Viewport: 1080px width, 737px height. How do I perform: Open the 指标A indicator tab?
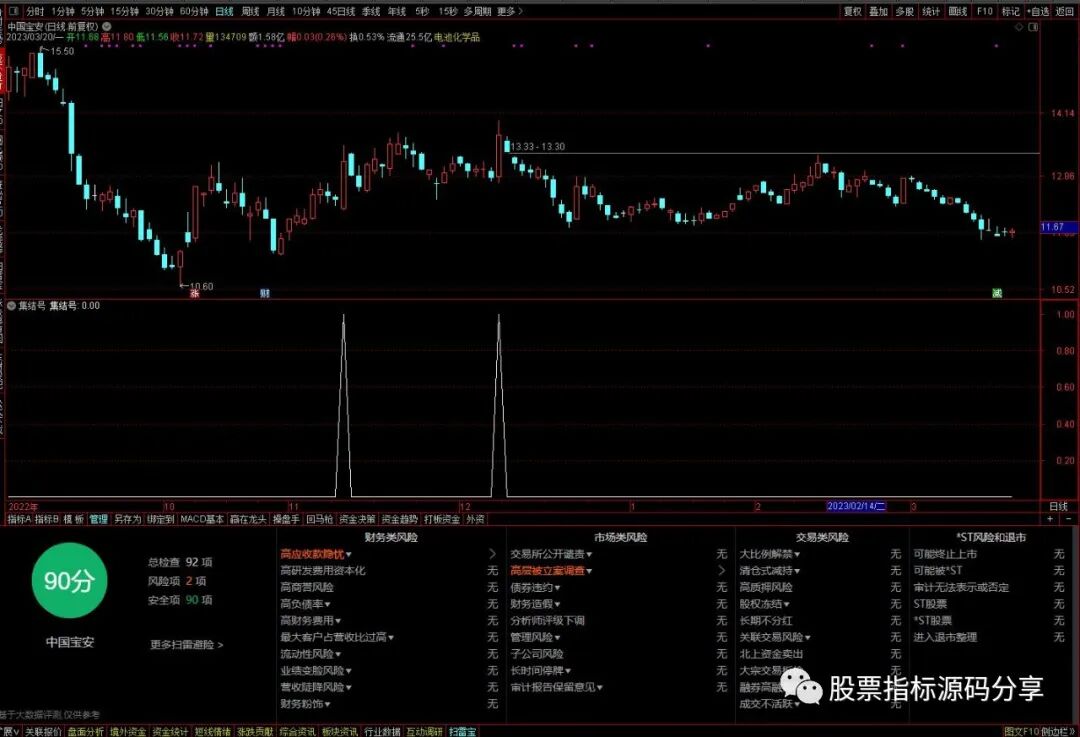coord(19,519)
